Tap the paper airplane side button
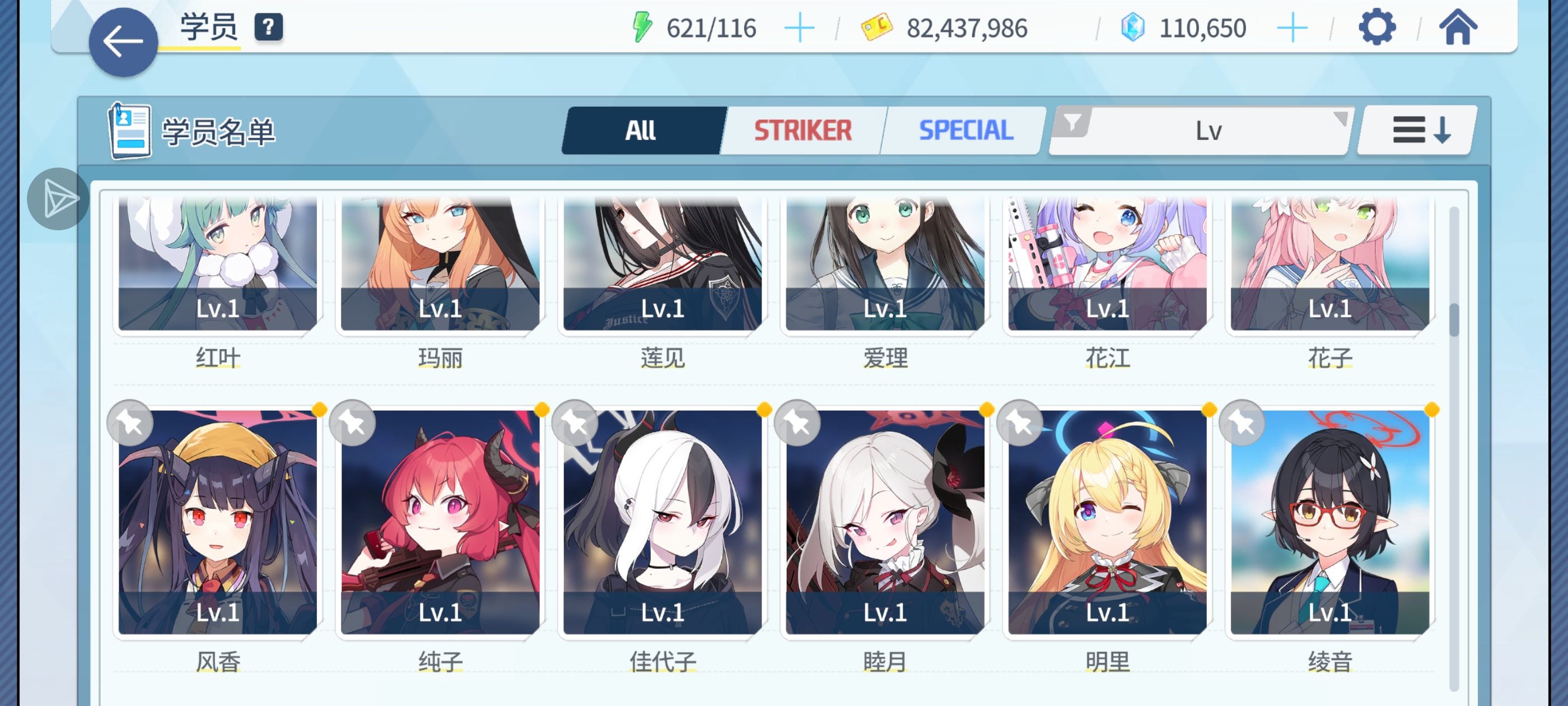 (58, 198)
